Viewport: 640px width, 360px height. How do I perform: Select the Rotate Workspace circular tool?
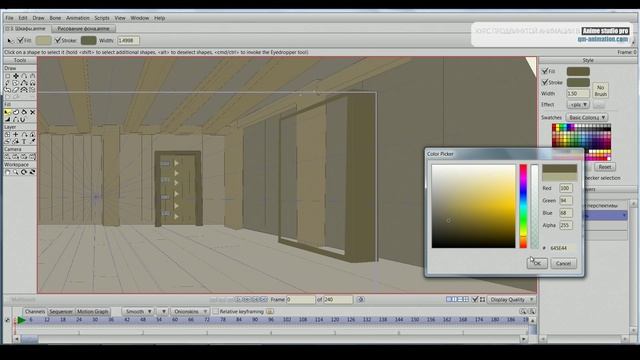pos(24,172)
